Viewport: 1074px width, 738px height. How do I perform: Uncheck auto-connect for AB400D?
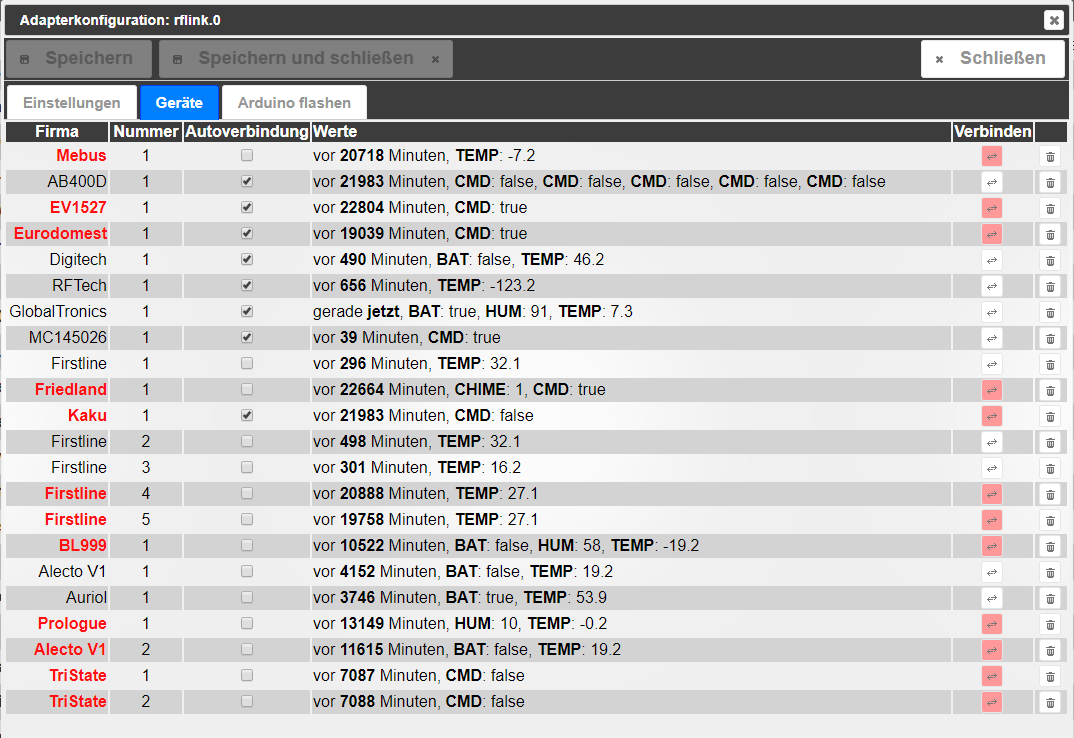(247, 182)
